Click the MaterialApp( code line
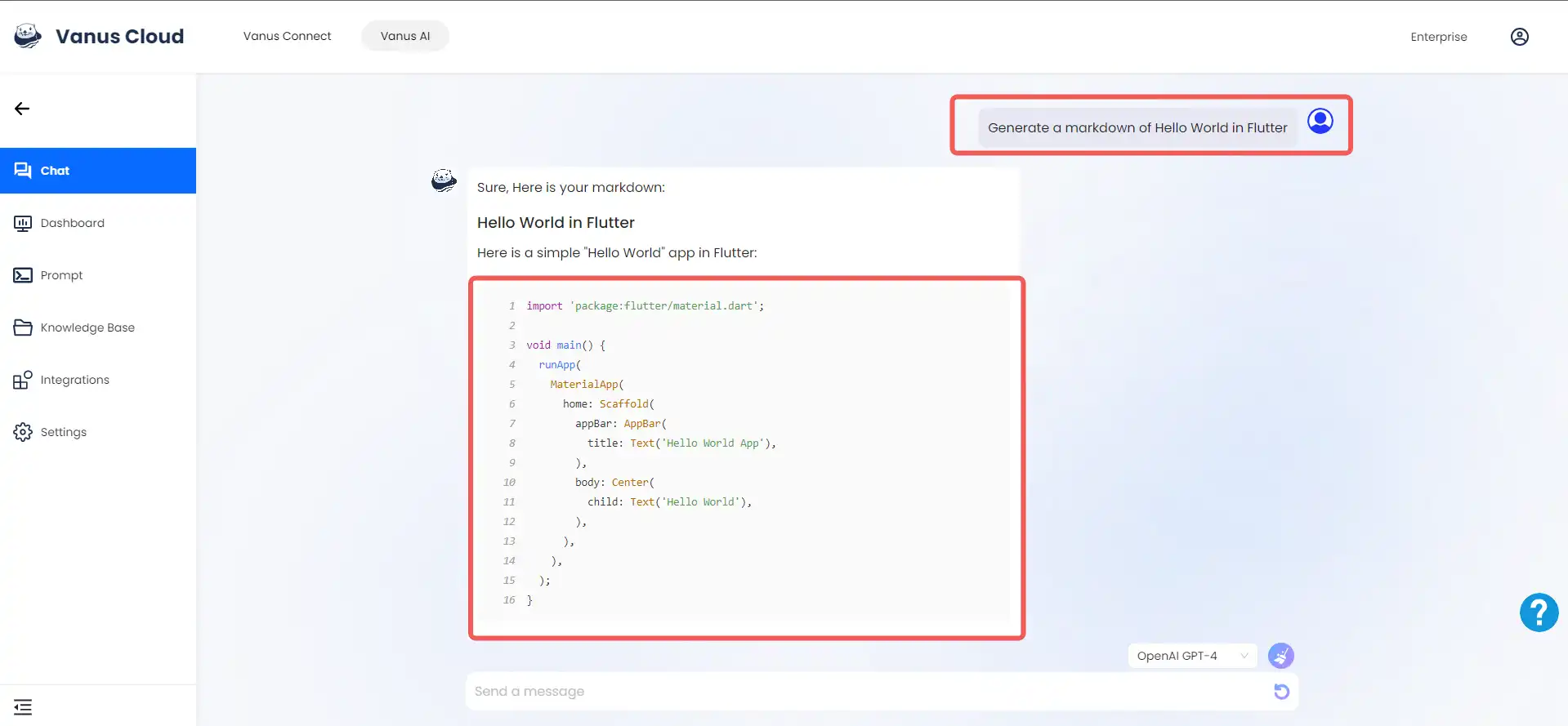The image size is (1568, 726). (587, 384)
